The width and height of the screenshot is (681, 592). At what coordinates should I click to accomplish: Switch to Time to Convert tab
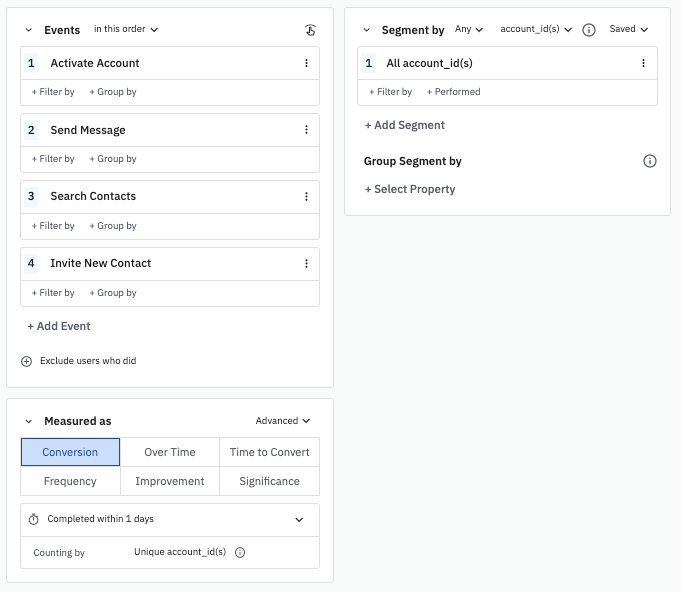269,452
